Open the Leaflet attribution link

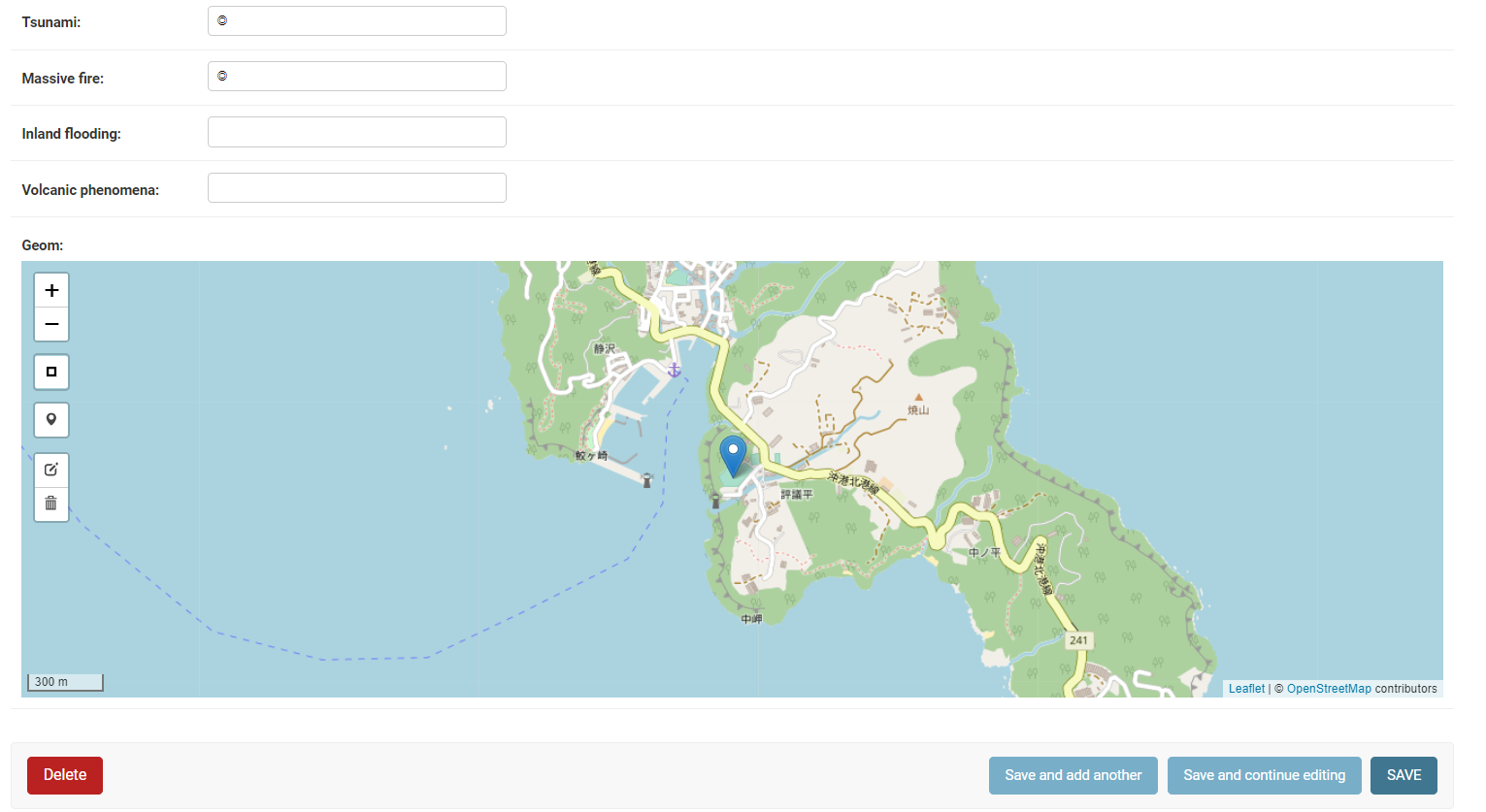pyautogui.click(x=1246, y=689)
